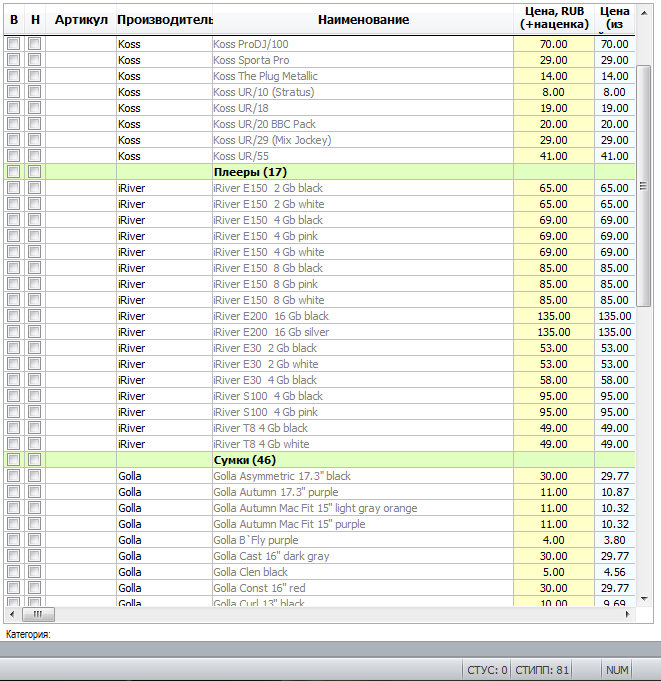Check H box for Golla B`Fly purple
Screen dimensions: 661x681
[x=34, y=540]
